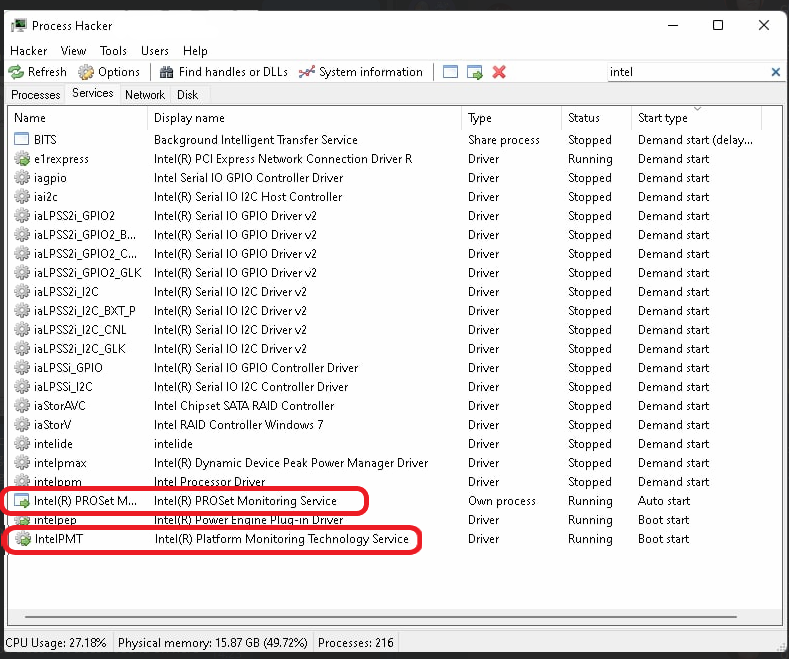The width and height of the screenshot is (789, 659).
Task: Sort by the Status column header
Action: coord(584,118)
